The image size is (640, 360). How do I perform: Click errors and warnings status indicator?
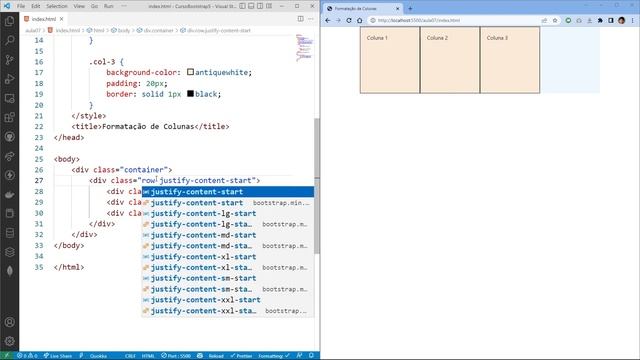[x=27, y=356]
